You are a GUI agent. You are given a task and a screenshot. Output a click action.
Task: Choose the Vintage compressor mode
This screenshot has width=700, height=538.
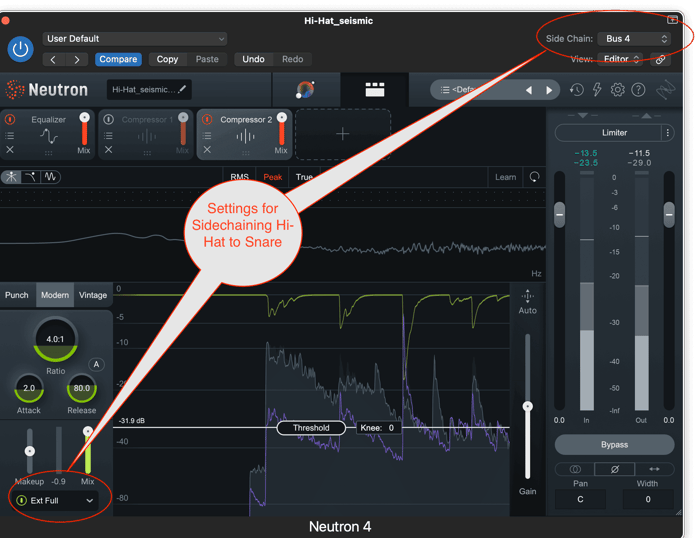[x=93, y=295]
